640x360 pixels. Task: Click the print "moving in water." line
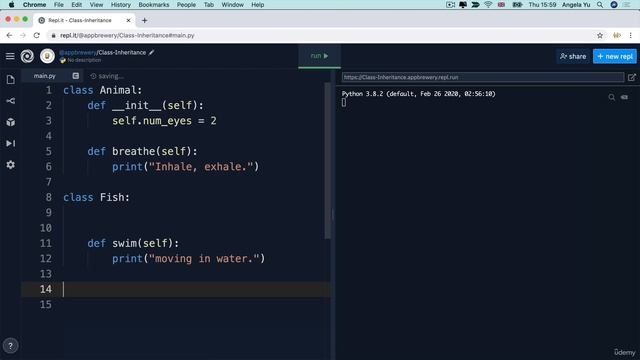(189, 259)
